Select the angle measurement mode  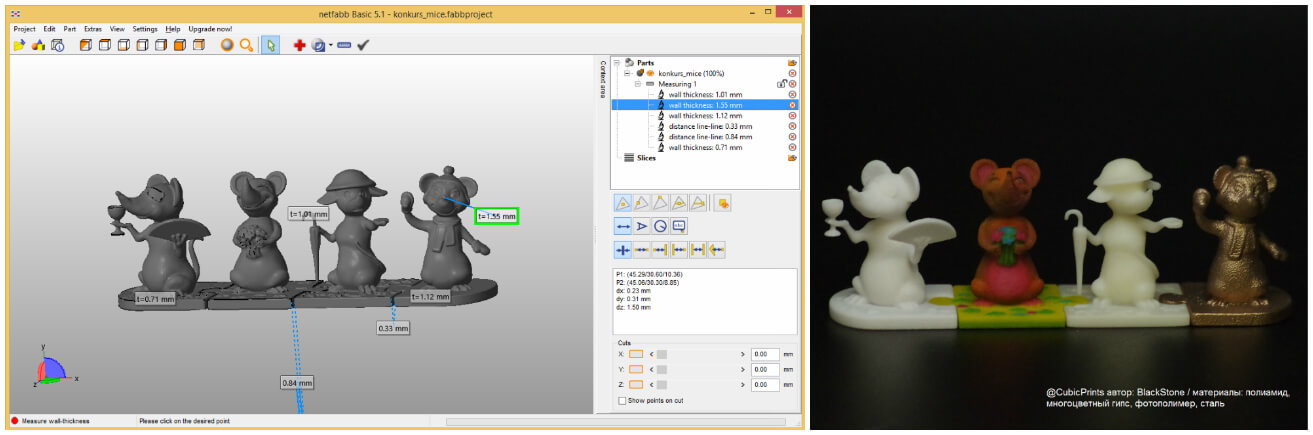641,226
